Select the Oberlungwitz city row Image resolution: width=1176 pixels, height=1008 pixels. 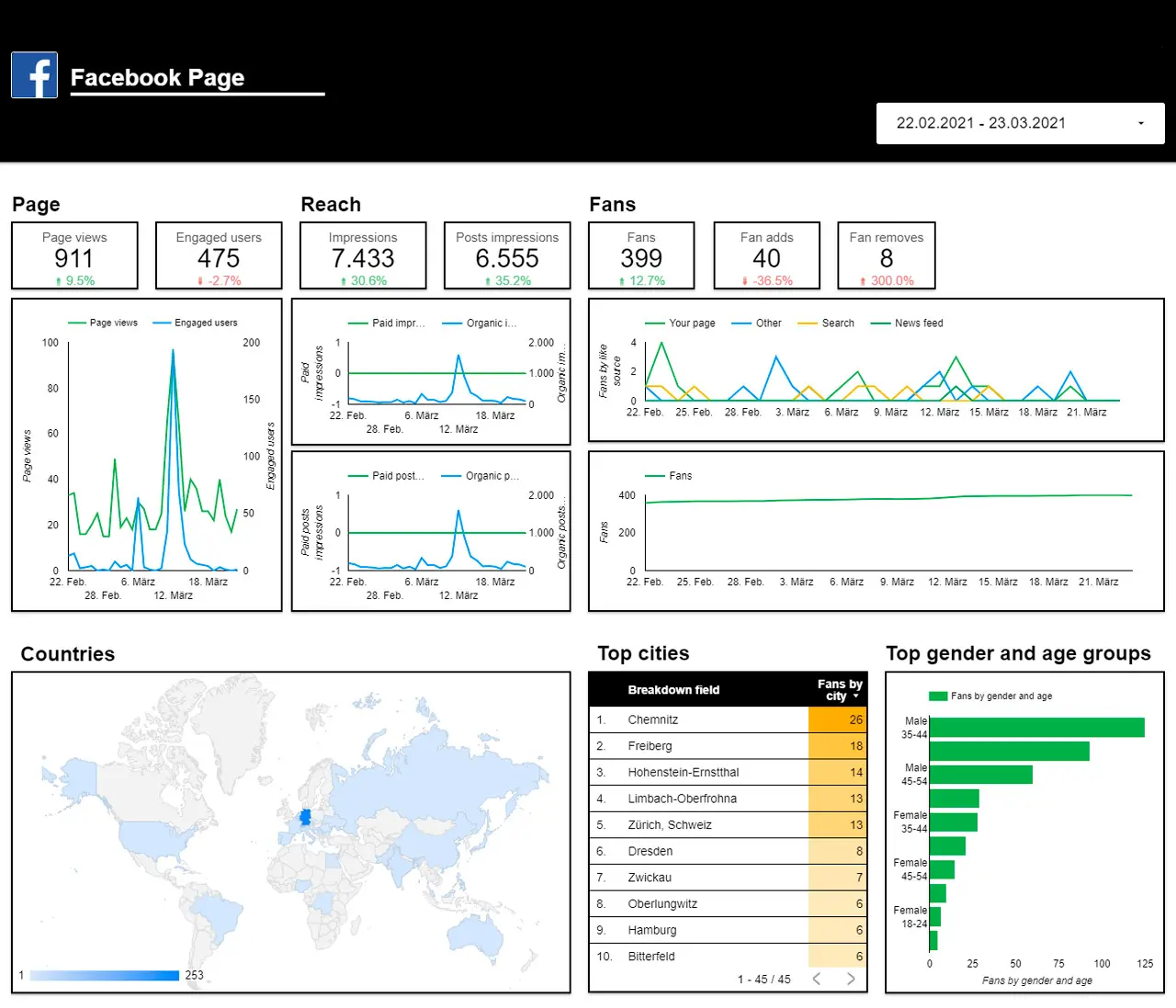point(728,903)
